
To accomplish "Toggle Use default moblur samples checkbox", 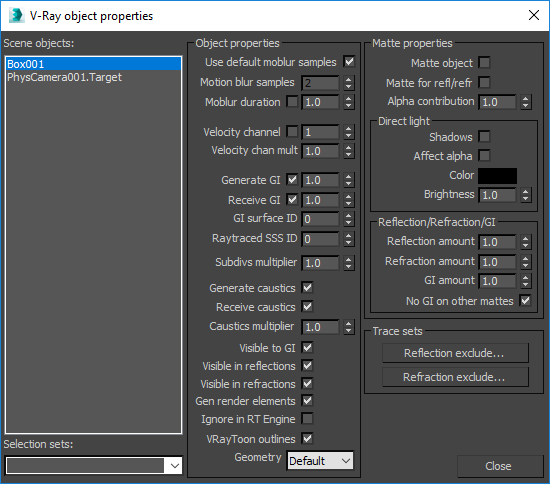I will pyautogui.click(x=349, y=62).
